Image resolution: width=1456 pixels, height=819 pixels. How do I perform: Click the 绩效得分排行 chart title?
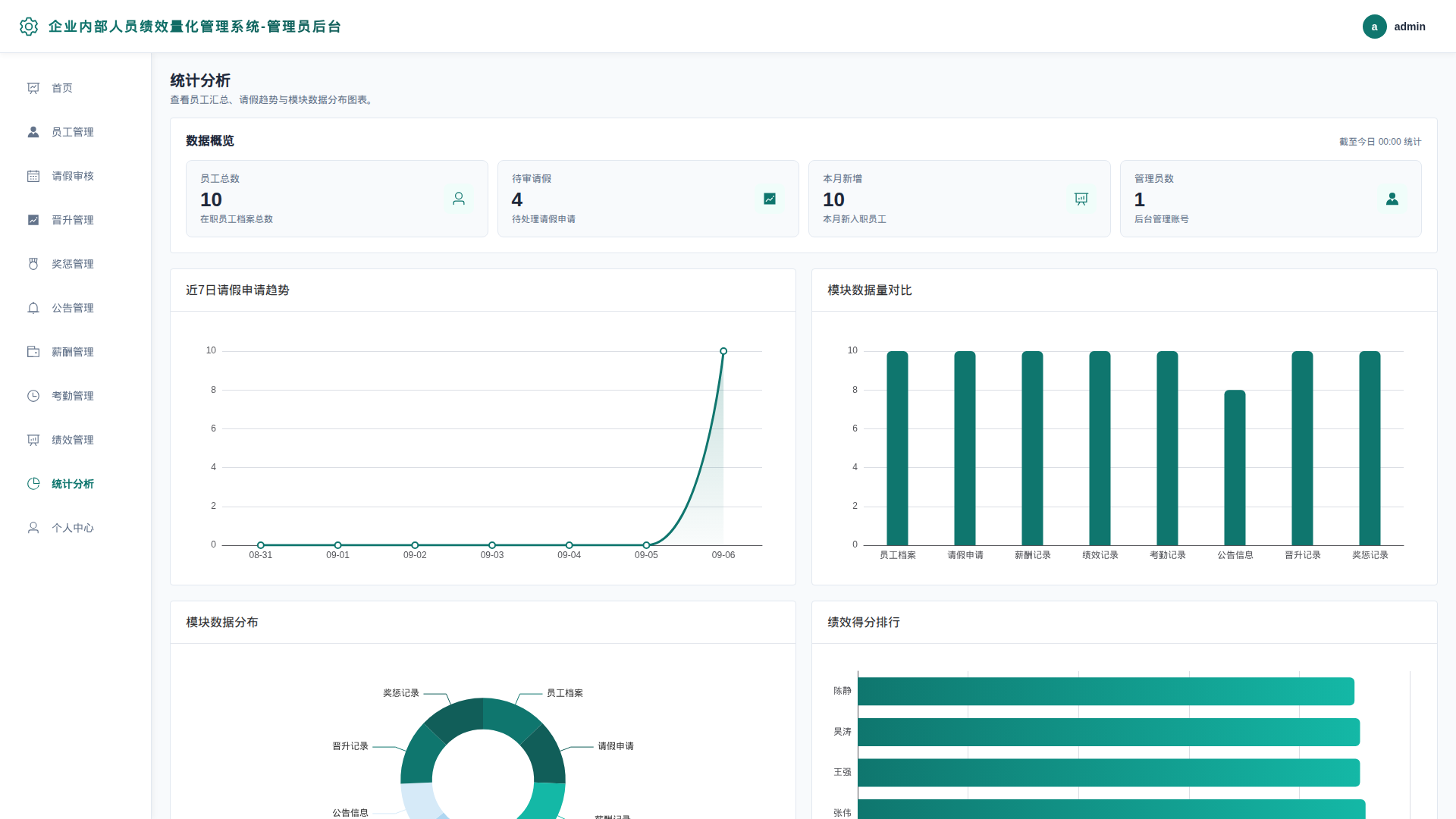coord(864,623)
